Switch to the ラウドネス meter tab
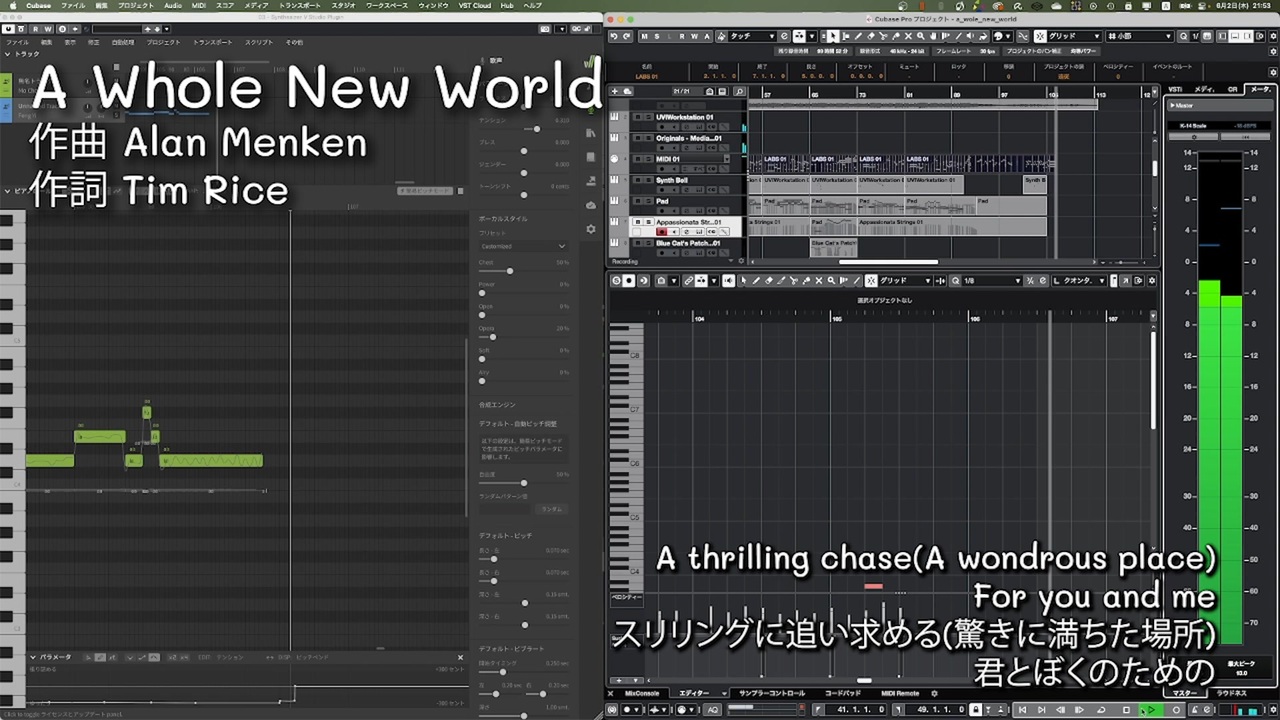Viewport: 1280px width, 720px height. click(1231, 693)
